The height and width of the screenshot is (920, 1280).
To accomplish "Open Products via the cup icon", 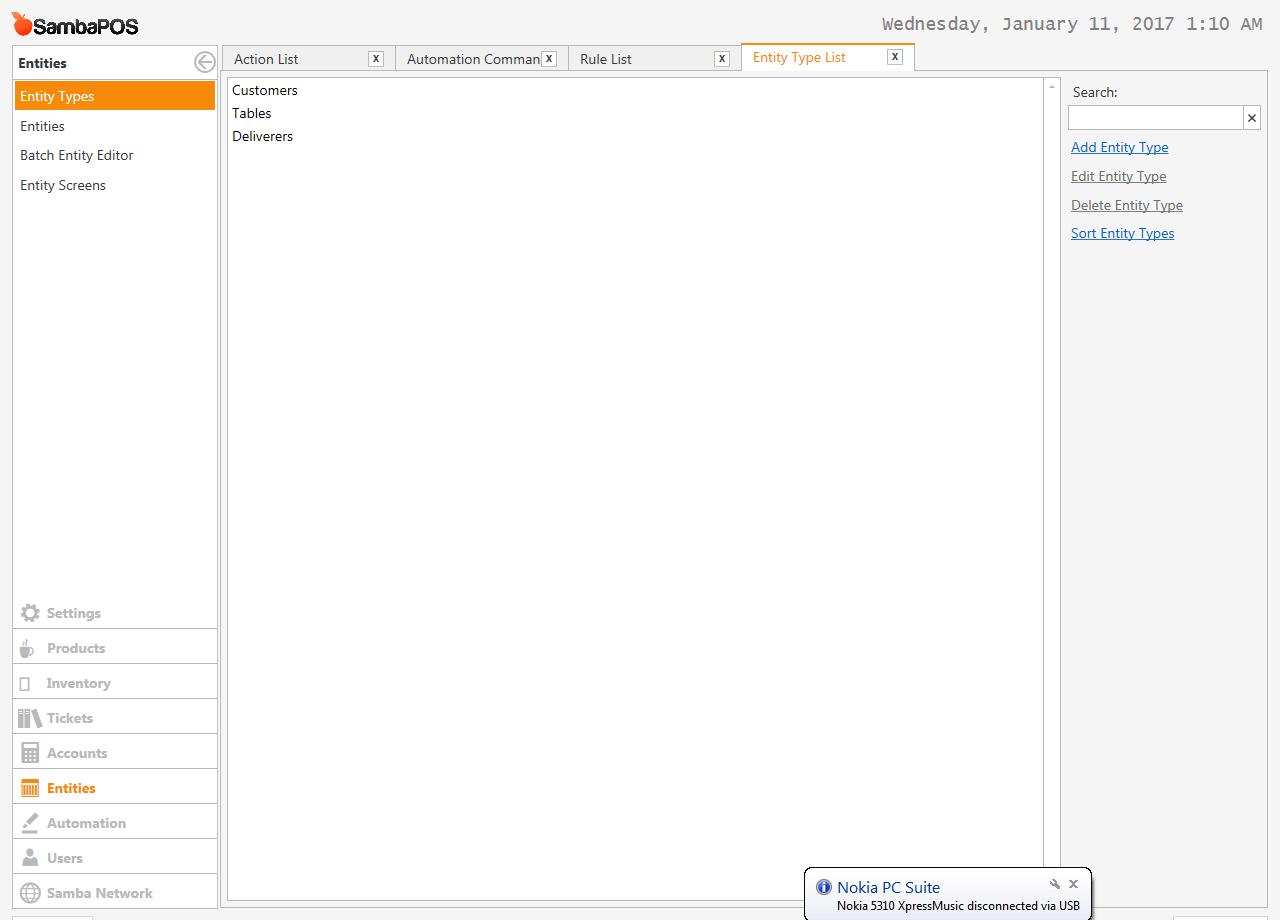I will [x=27, y=648].
